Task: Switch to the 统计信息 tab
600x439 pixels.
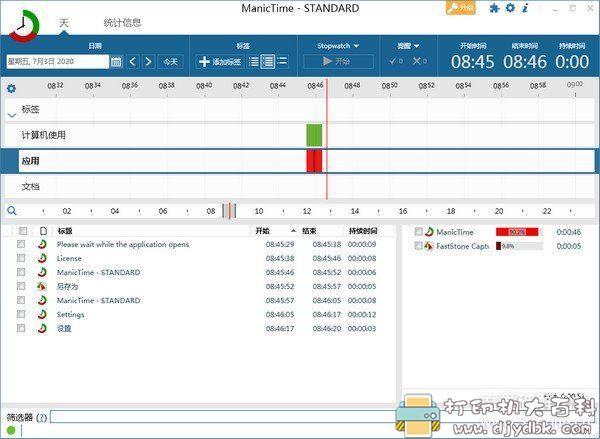Action: 122,23
